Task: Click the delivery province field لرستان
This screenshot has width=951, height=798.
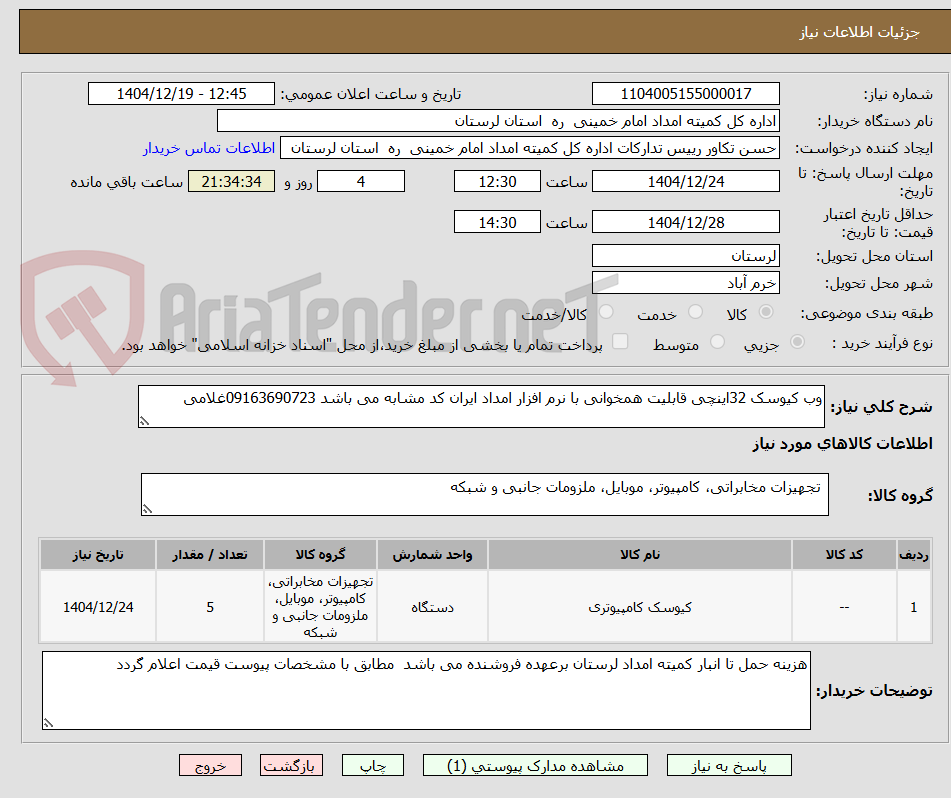Action: [685, 256]
